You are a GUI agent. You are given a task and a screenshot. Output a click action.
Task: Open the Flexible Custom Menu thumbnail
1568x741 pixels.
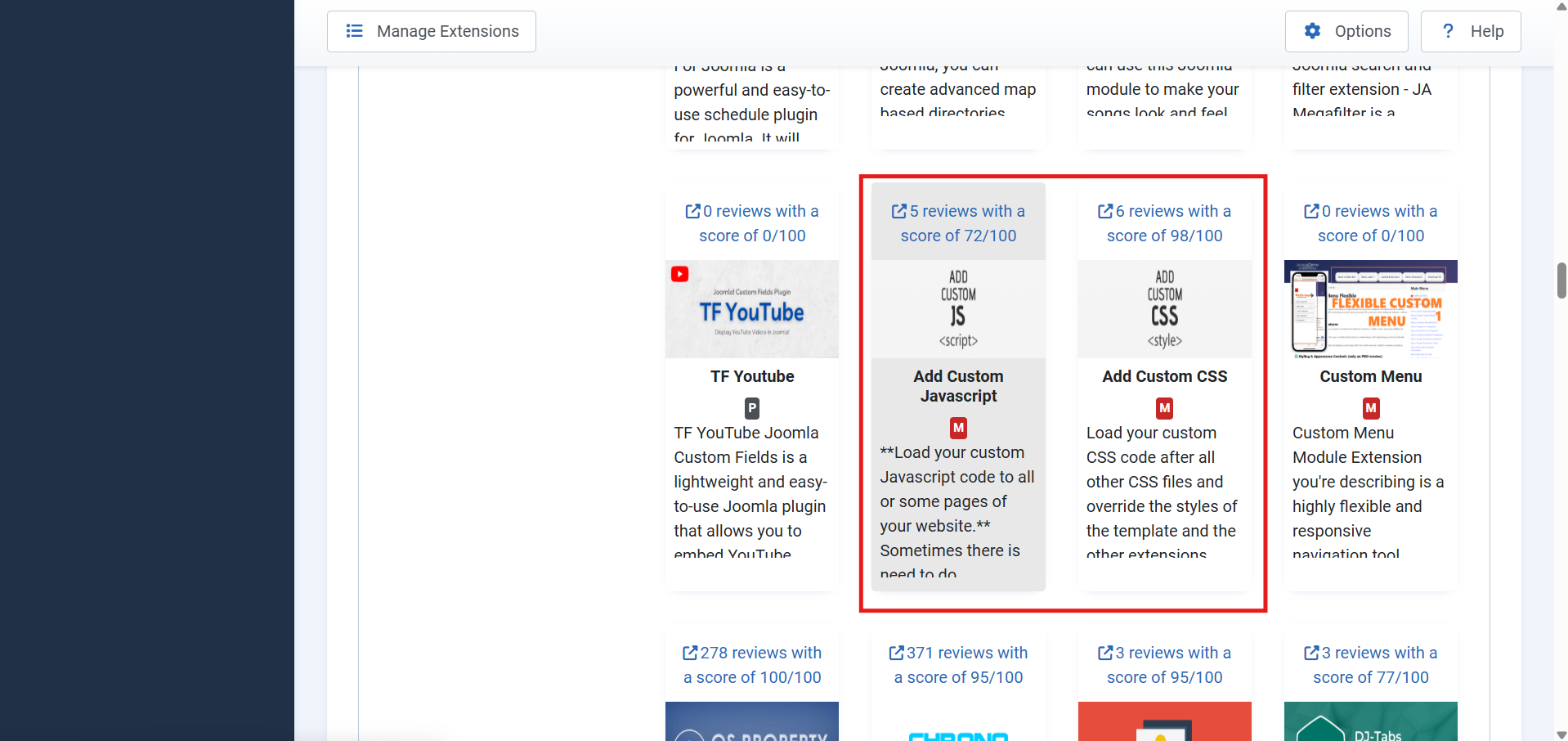1370,309
